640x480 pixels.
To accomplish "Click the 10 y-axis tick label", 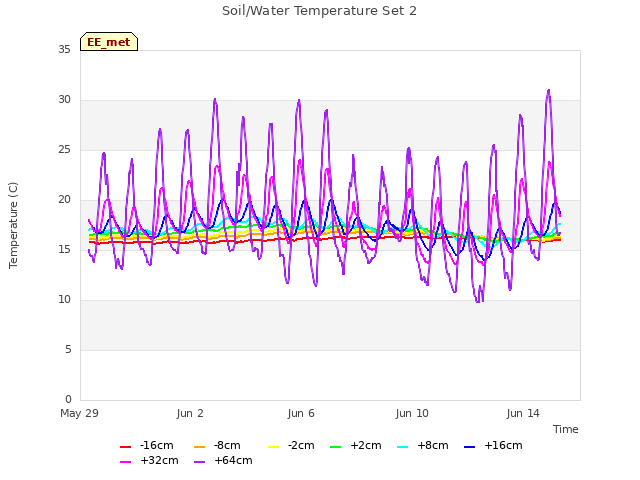I will [x=64, y=300].
